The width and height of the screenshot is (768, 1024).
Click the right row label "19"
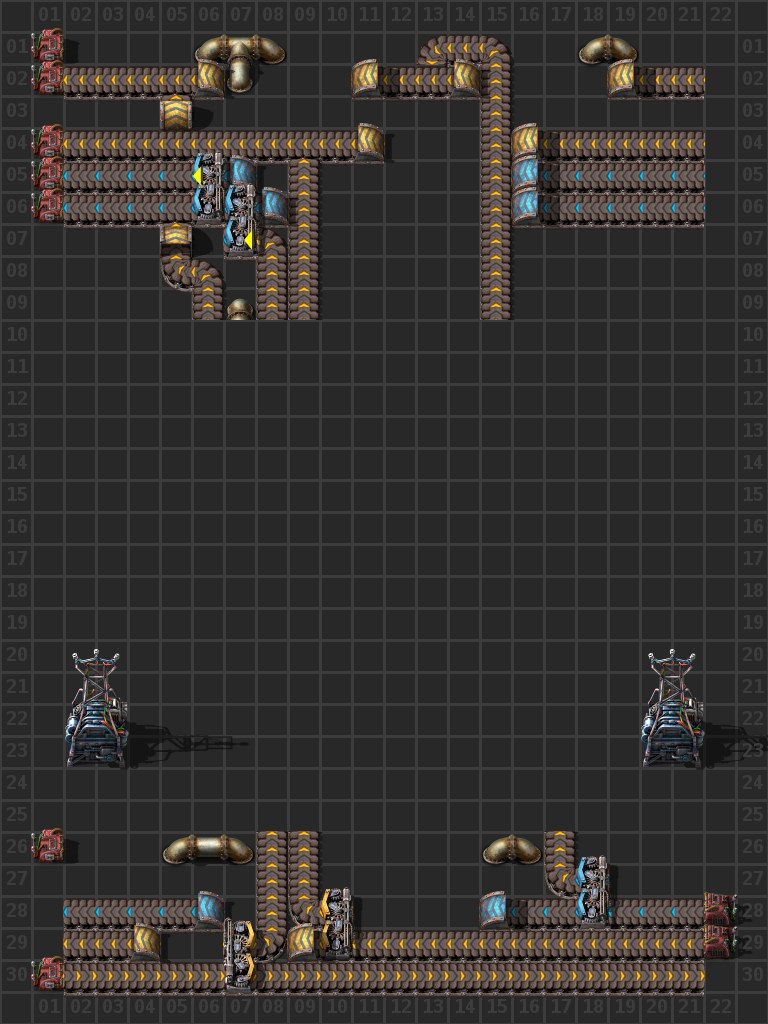pos(752,622)
